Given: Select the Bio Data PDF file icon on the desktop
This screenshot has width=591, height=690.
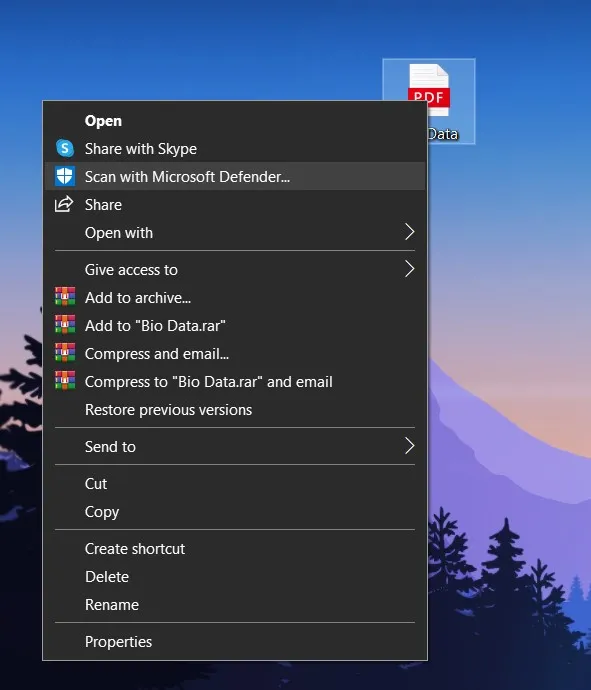Looking at the screenshot, I should coord(429,90).
